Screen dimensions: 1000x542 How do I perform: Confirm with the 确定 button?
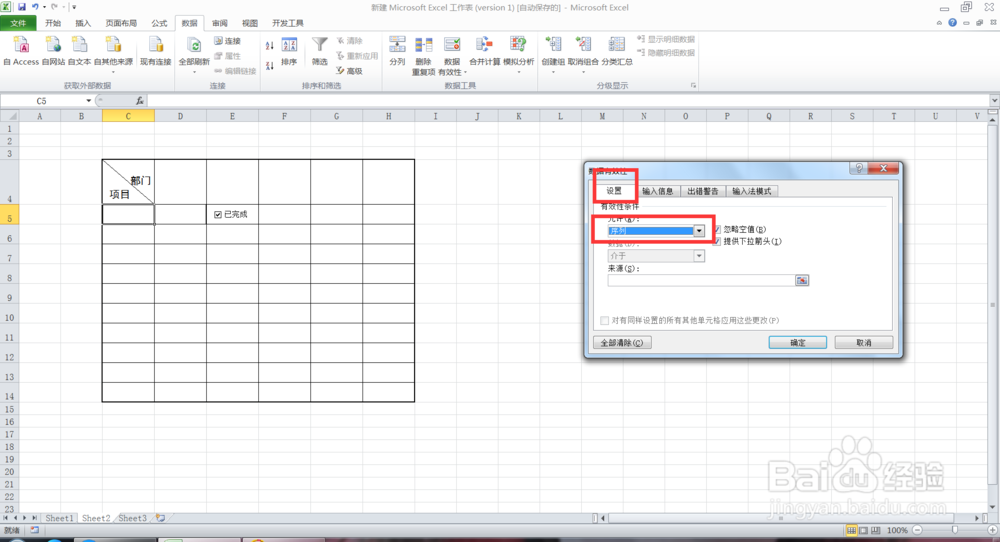[798, 343]
